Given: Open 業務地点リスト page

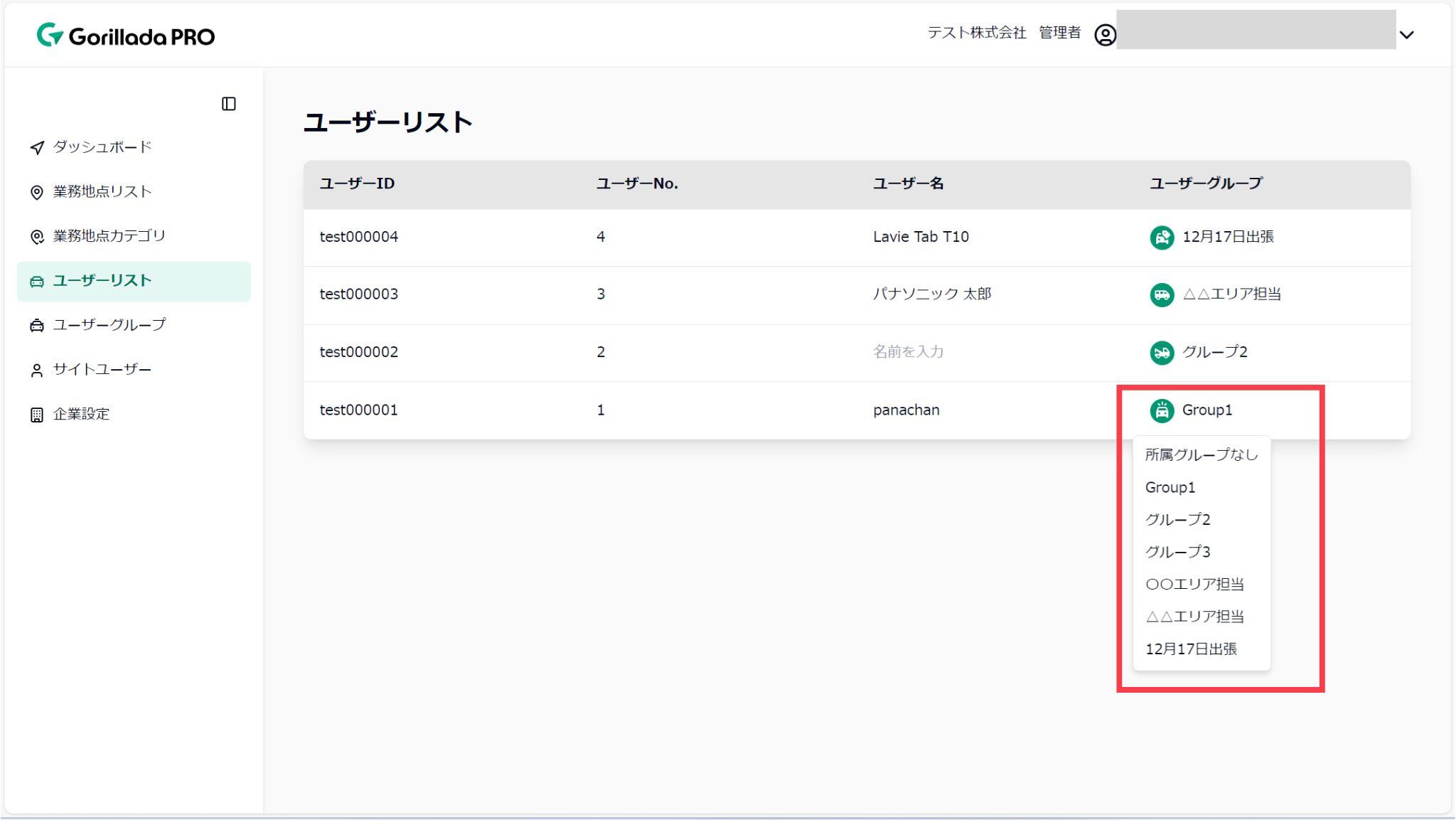Looking at the screenshot, I should (134, 192).
